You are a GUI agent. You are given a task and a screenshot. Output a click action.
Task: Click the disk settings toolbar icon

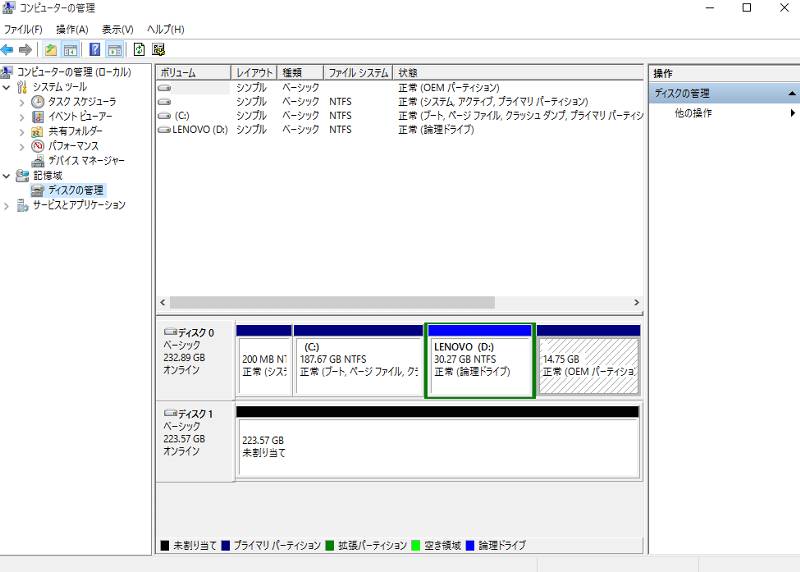[x=159, y=49]
